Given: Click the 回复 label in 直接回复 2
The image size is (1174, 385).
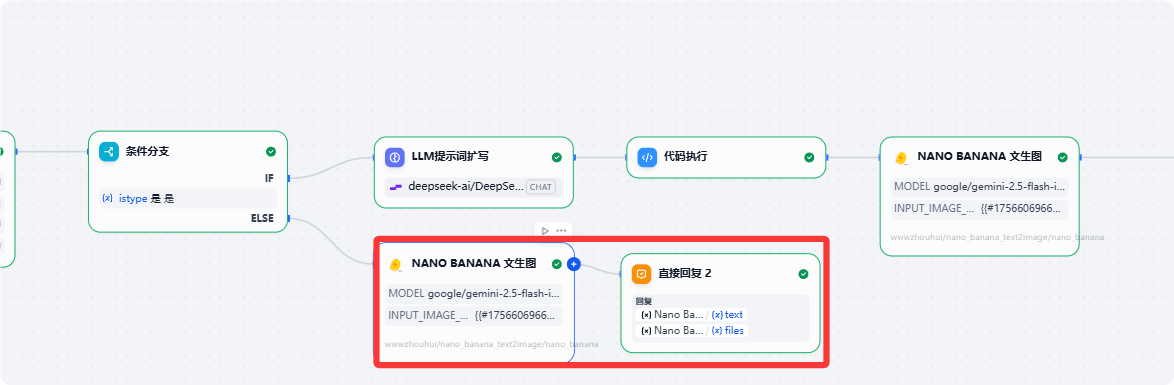Looking at the screenshot, I should [643, 301].
